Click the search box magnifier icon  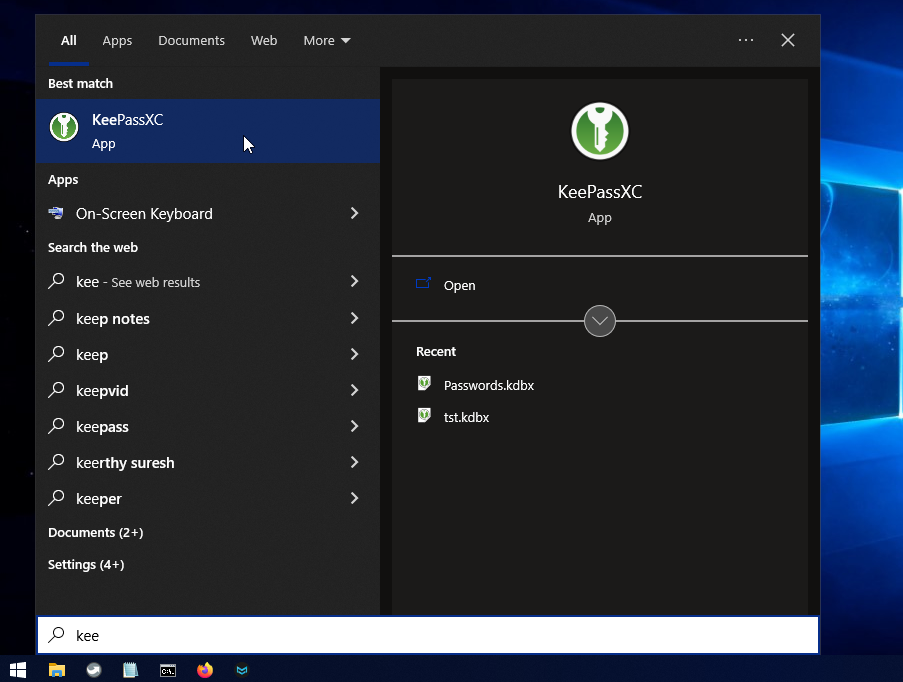click(x=56, y=635)
